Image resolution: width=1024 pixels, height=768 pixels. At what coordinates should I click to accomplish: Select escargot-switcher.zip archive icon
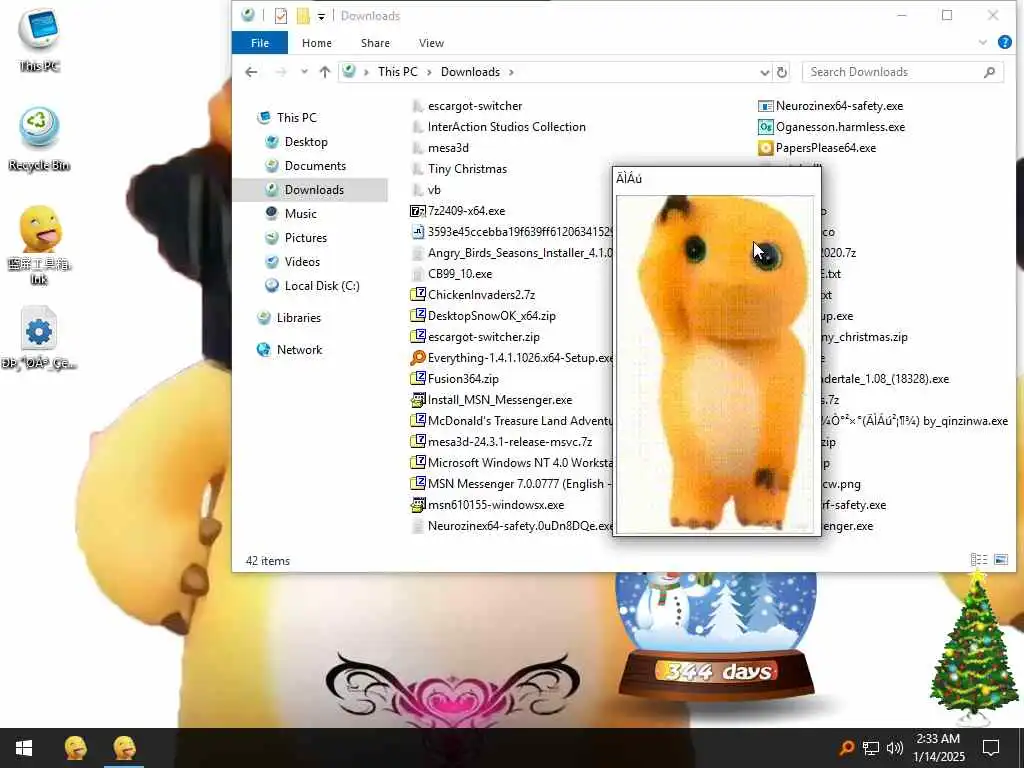click(418, 337)
